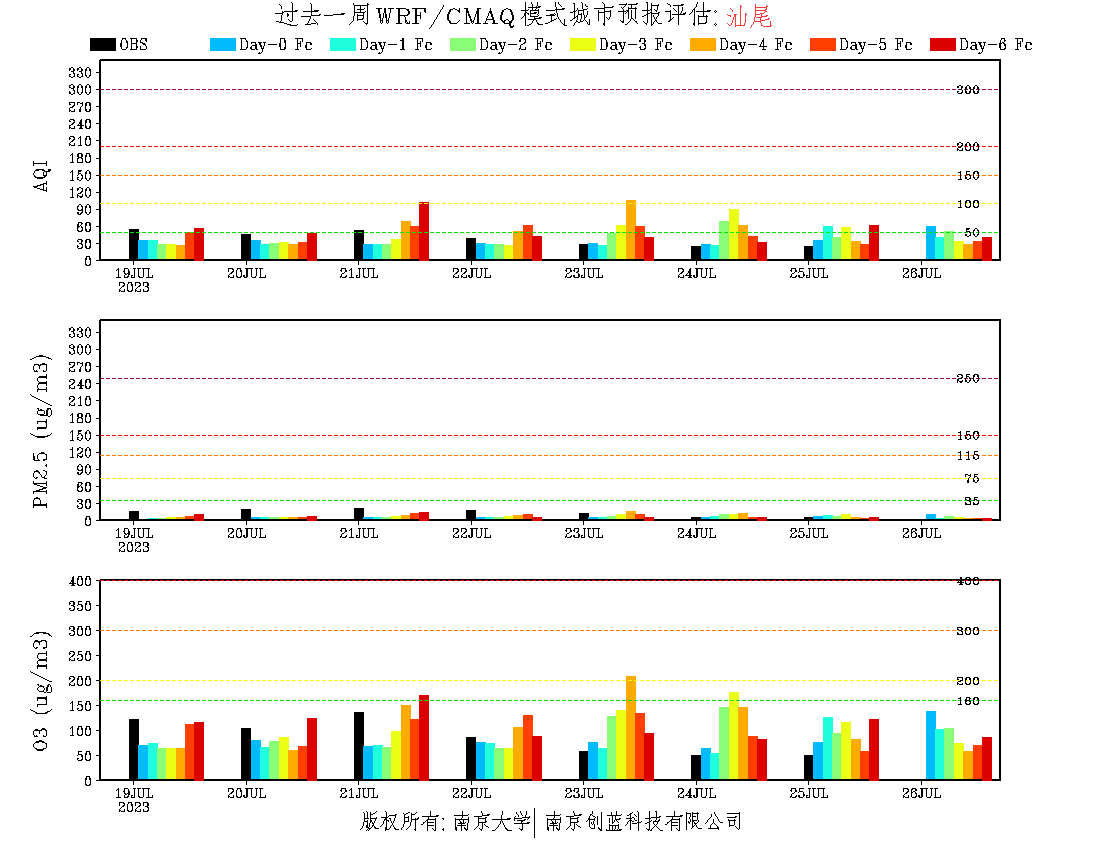Click the blue Day-0 Fc legend swatch
This screenshot has height=850, width=1100.
tap(223, 44)
